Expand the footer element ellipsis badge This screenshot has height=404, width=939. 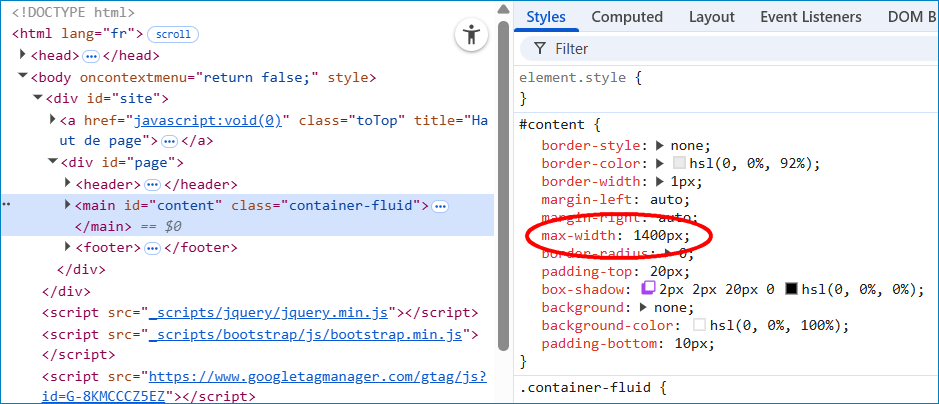[x=152, y=248]
